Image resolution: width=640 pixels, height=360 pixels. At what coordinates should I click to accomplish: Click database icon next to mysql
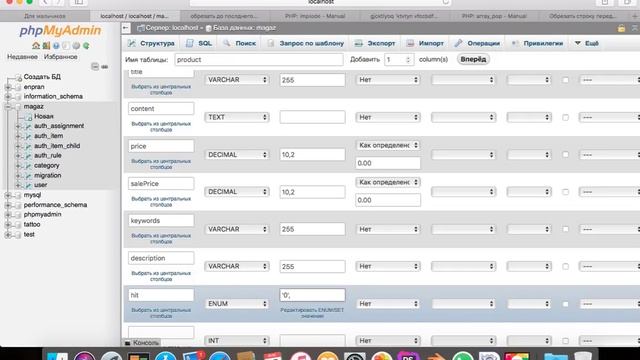pos(18,195)
